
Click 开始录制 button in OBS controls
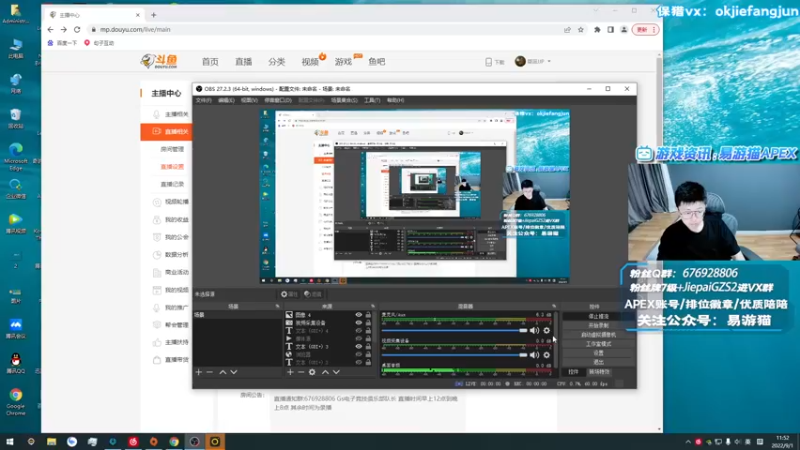[x=598, y=326]
